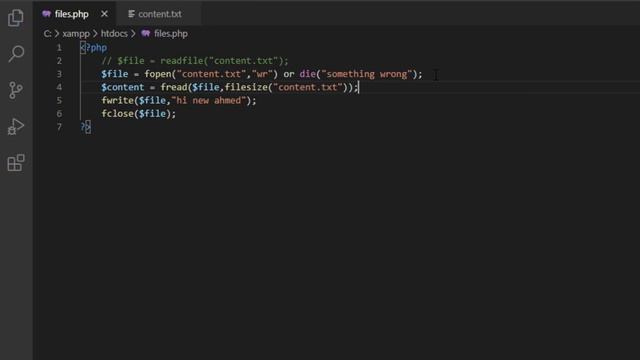Open the Explorer view in activity bar

[16, 18]
